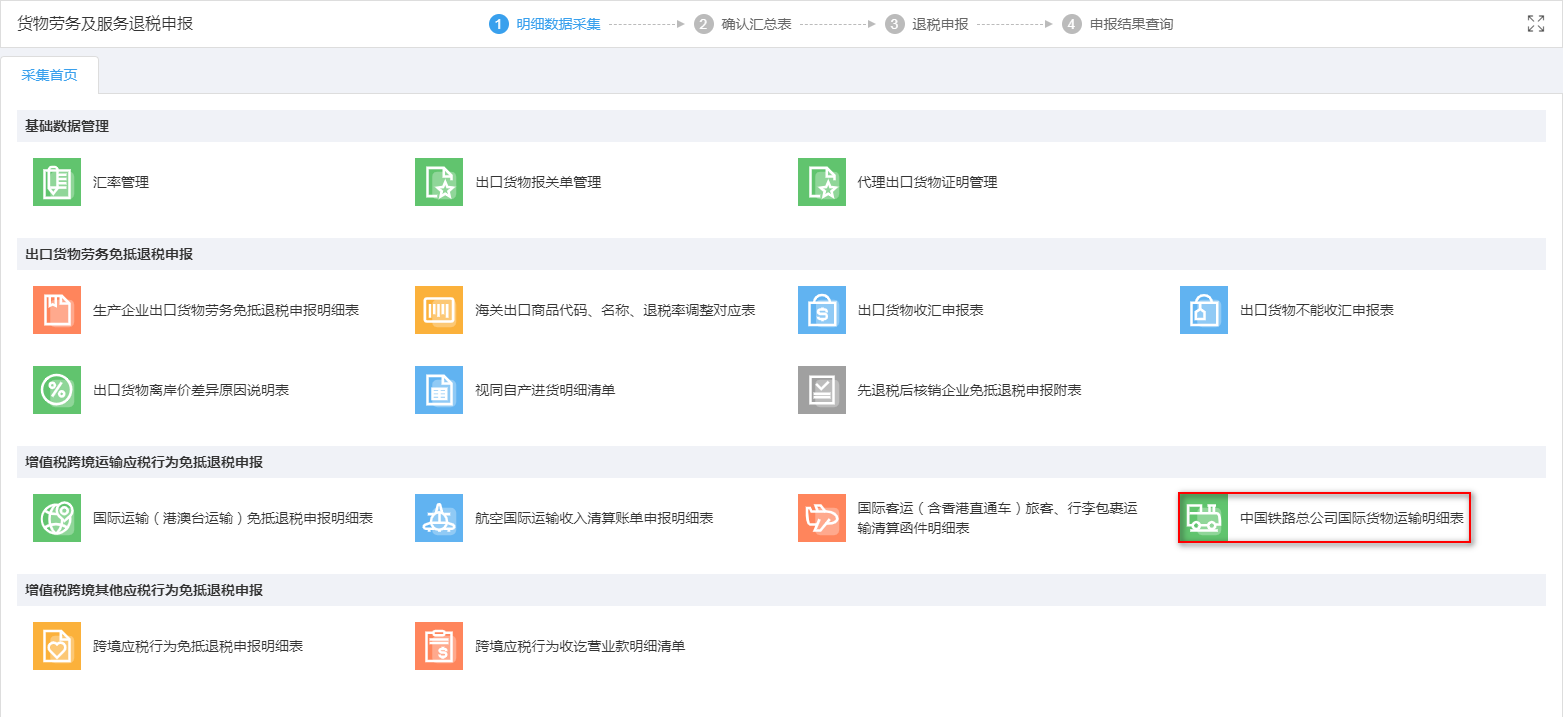Click the 出口货物不能收汇申报表 icon
Image resolution: width=1563 pixels, height=717 pixels.
(1204, 310)
